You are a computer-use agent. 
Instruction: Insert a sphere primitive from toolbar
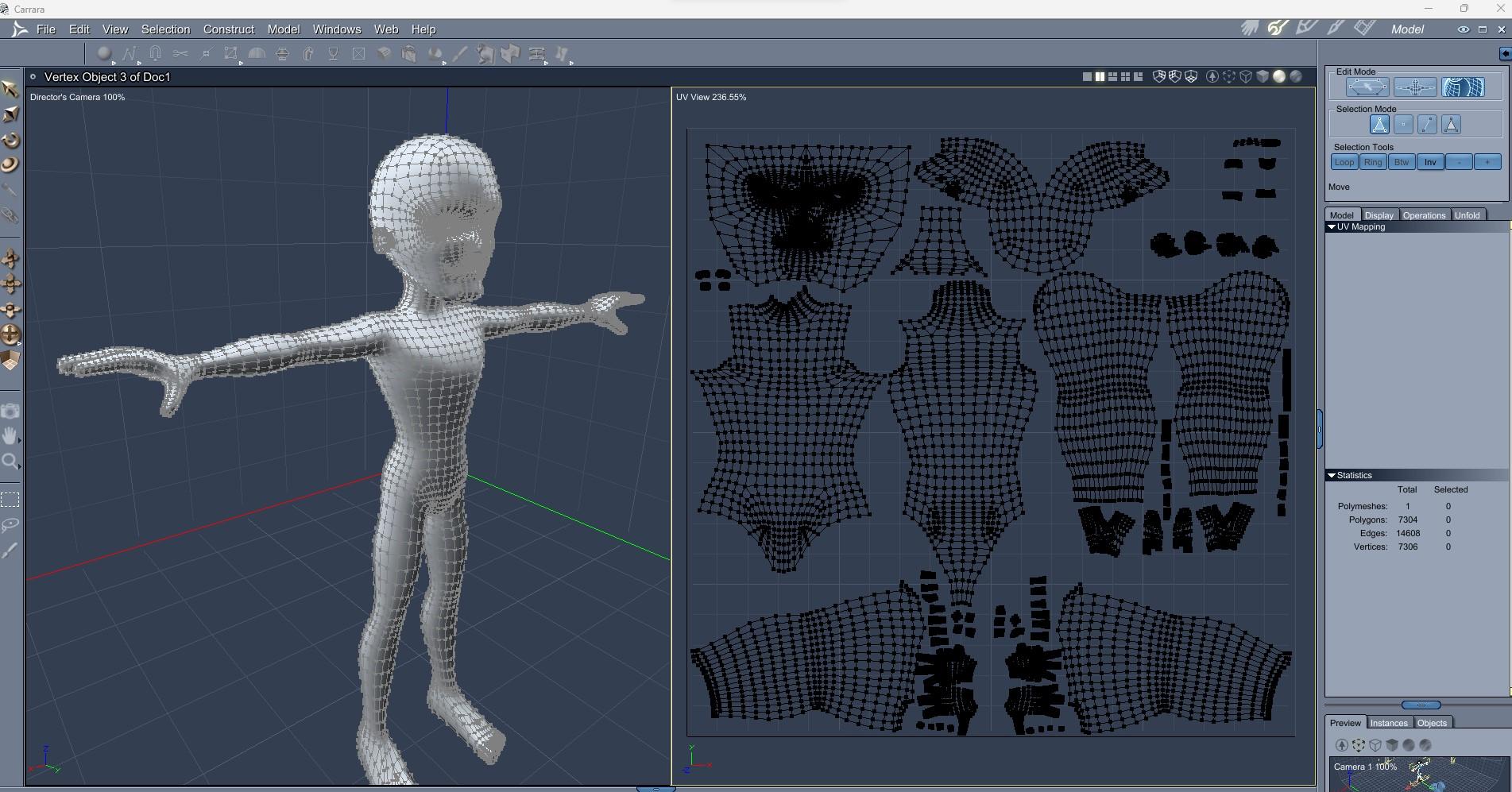click(103, 54)
